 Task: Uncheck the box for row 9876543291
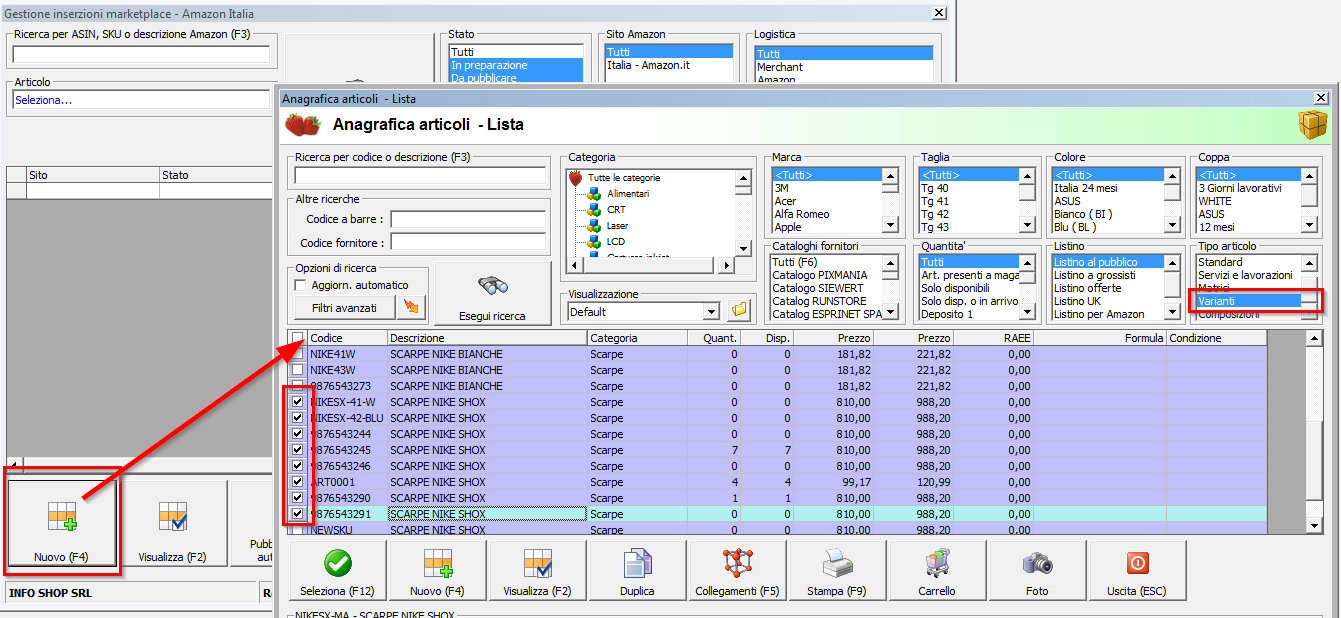tap(297, 514)
